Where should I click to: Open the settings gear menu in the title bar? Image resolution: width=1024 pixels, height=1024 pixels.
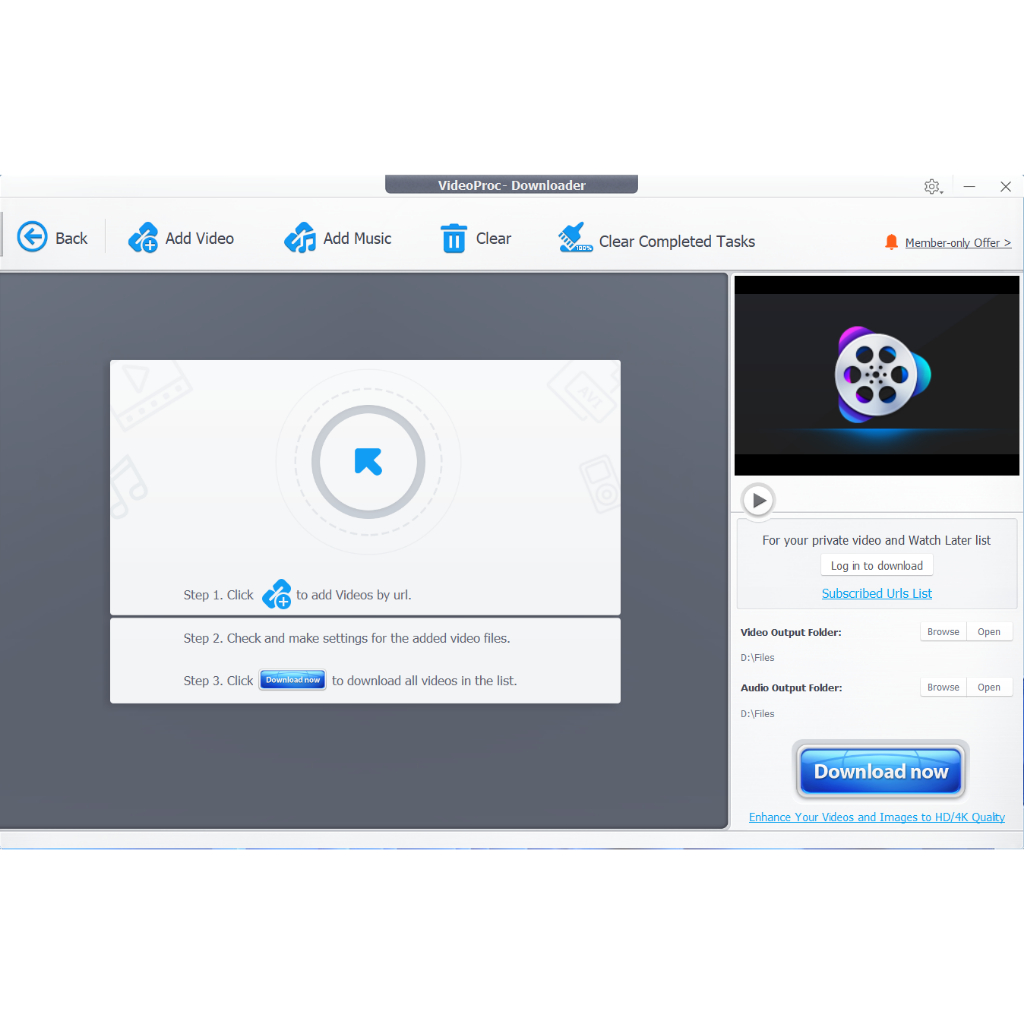tap(932, 187)
